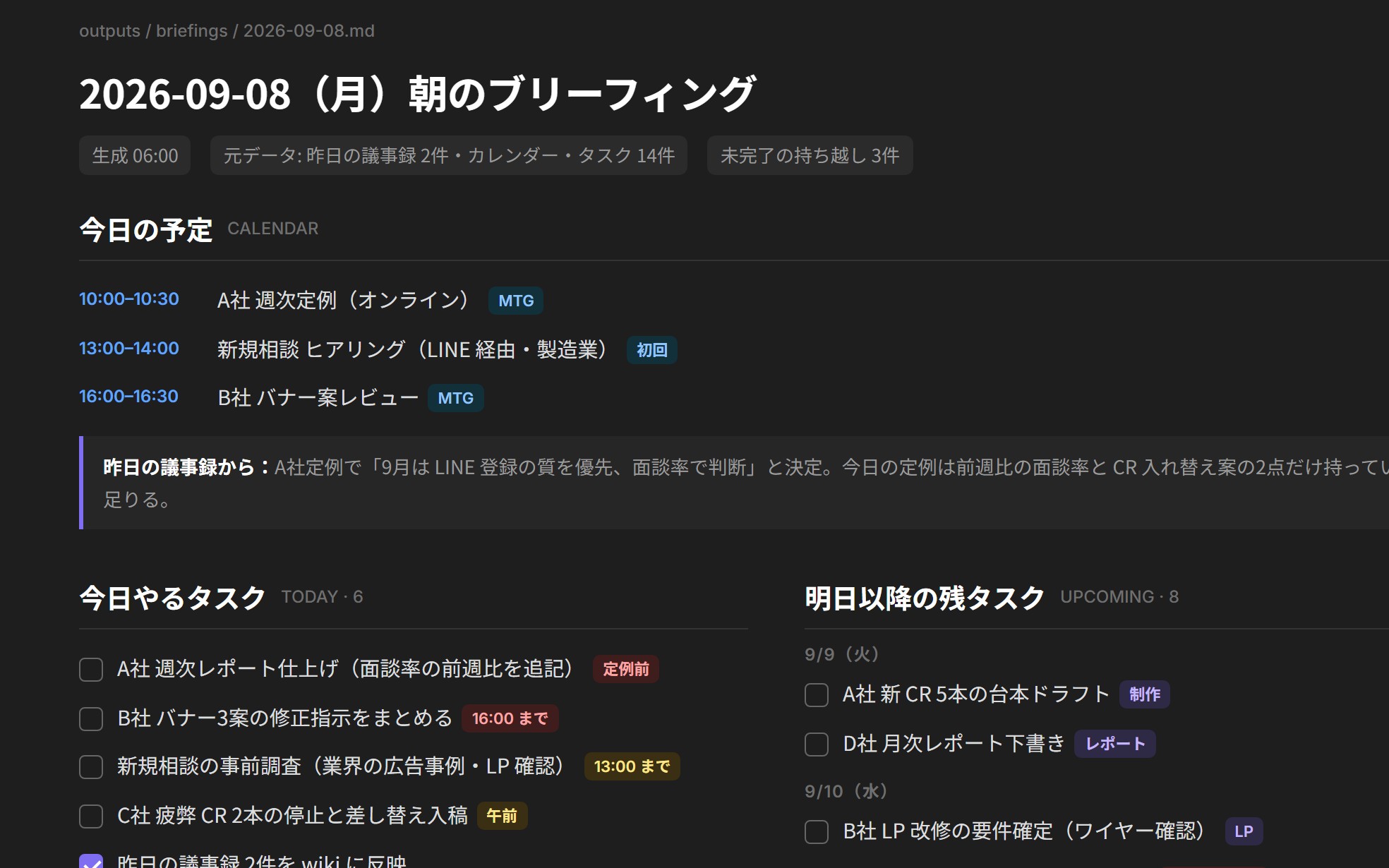Click the MTG tag on A社 週次定例
This screenshot has width=1389, height=868.
tap(516, 301)
